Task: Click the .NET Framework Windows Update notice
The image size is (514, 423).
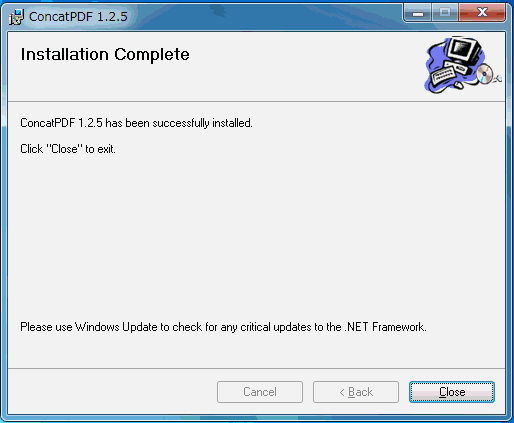Action: tap(223, 327)
